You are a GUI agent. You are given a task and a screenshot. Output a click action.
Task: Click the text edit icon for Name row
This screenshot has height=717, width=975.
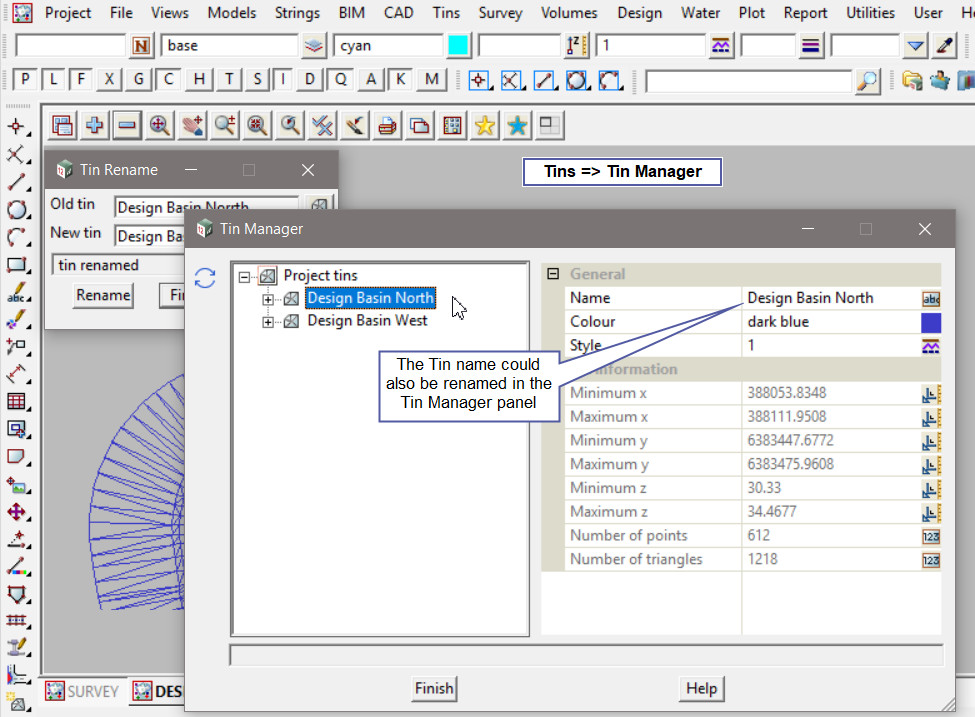click(930, 298)
